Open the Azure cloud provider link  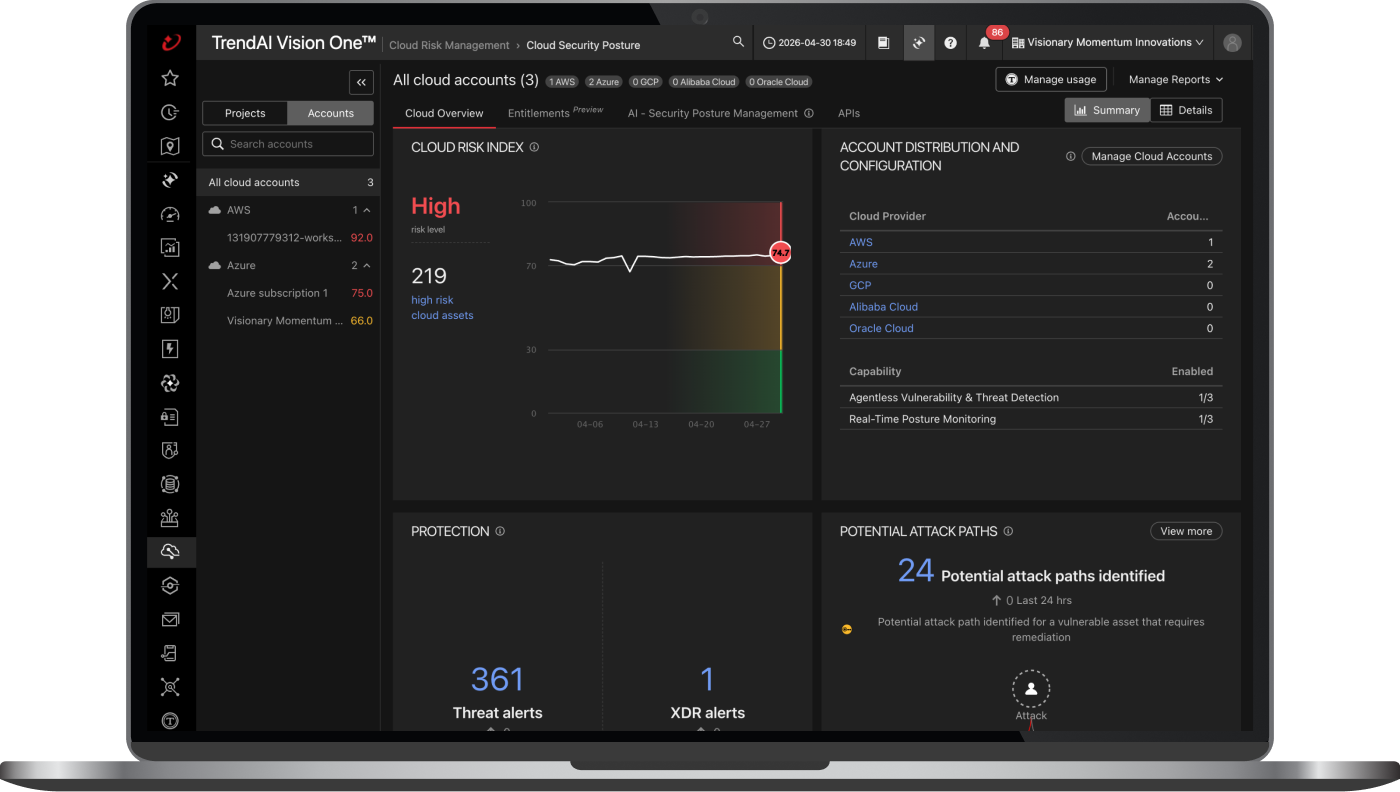click(863, 264)
